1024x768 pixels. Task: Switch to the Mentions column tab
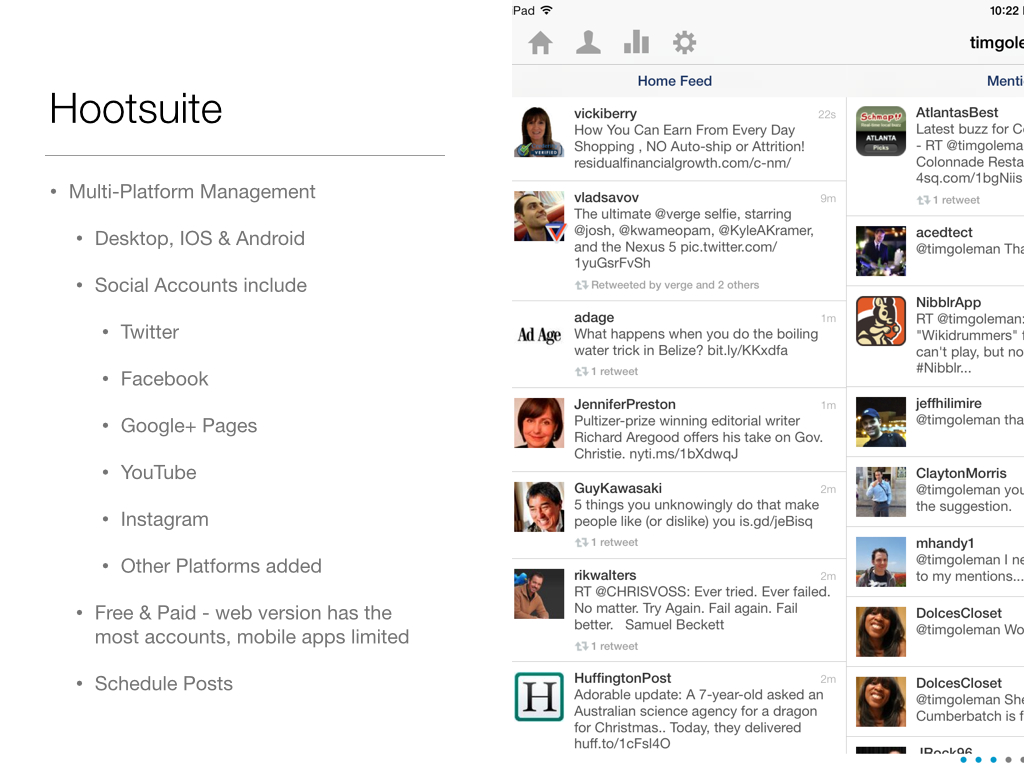[1004, 81]
